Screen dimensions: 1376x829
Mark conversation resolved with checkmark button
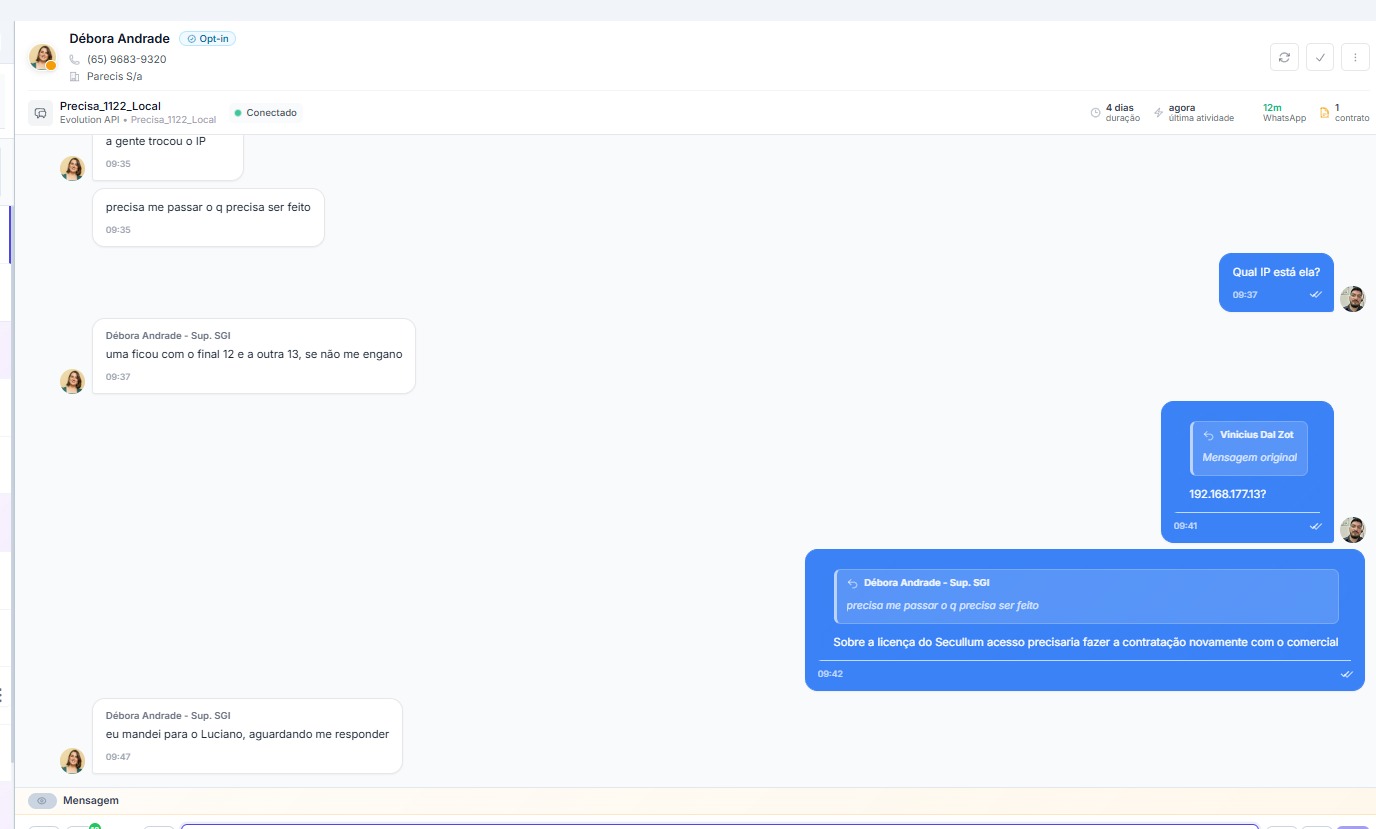tap(1320, 57)
